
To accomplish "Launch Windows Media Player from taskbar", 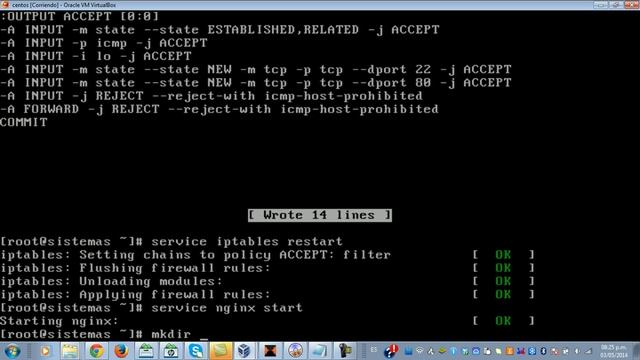I will click(45, 351).
